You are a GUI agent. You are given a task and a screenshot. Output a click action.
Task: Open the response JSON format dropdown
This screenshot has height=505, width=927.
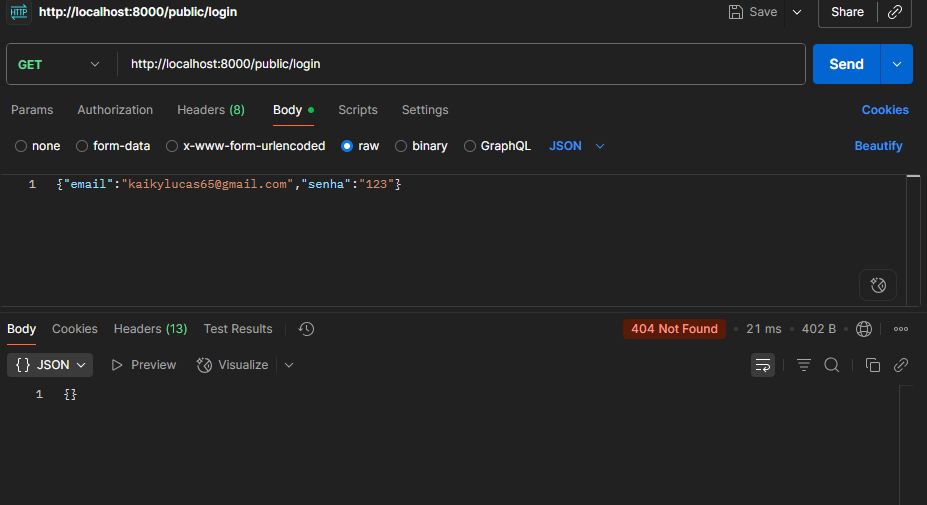pyautogui.click(x=50, y=365)
